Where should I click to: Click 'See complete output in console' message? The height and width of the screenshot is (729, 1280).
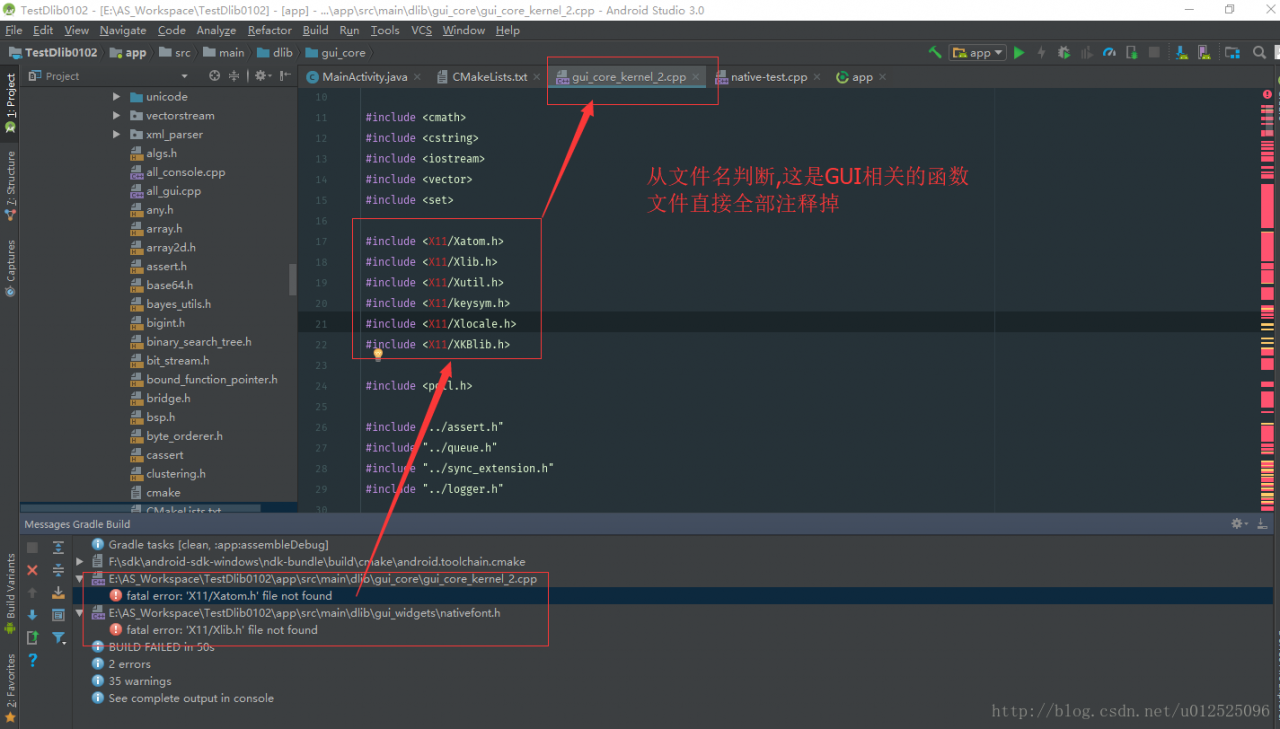[191, 698]
